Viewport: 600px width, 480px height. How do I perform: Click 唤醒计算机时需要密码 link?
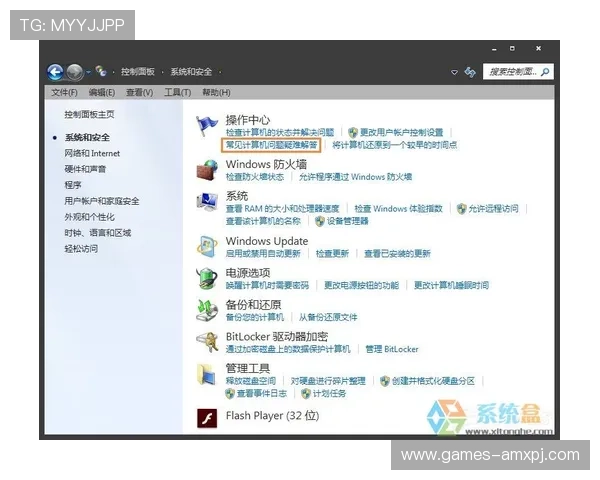click(267, 285)
